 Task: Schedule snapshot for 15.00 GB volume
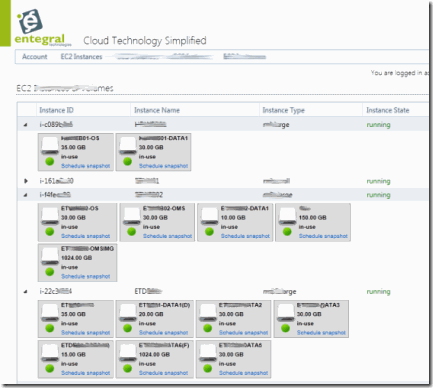pos(86,373)
